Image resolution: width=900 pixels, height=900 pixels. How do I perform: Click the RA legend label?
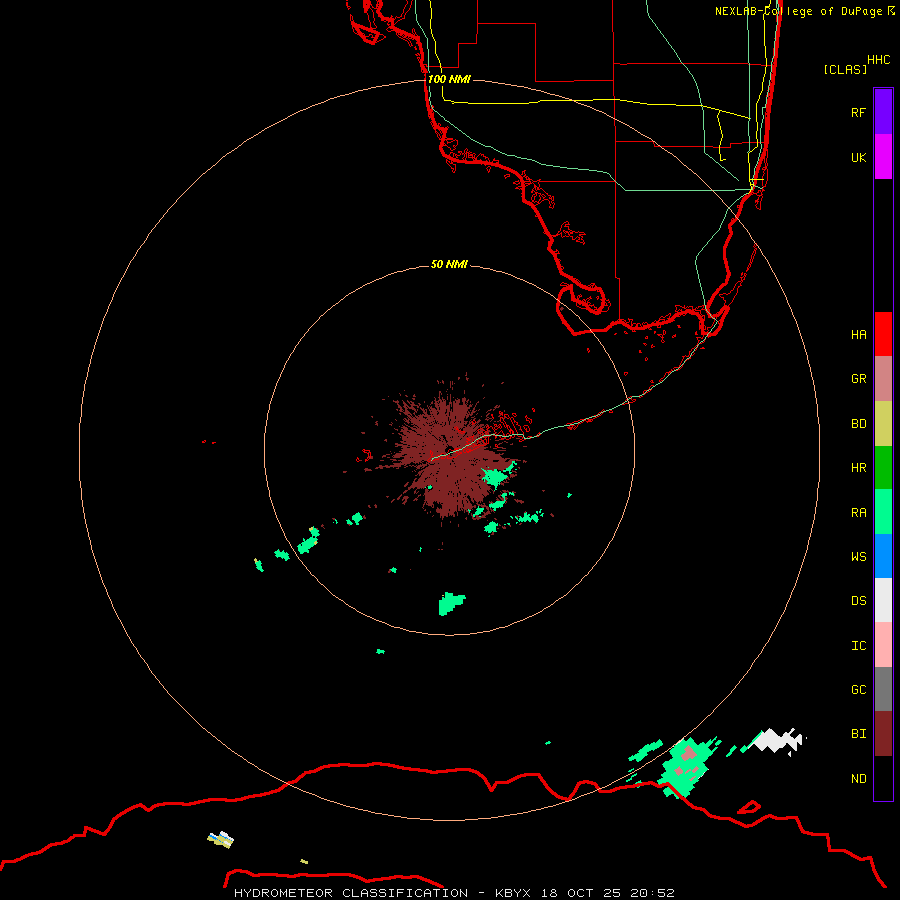[858, 513]
